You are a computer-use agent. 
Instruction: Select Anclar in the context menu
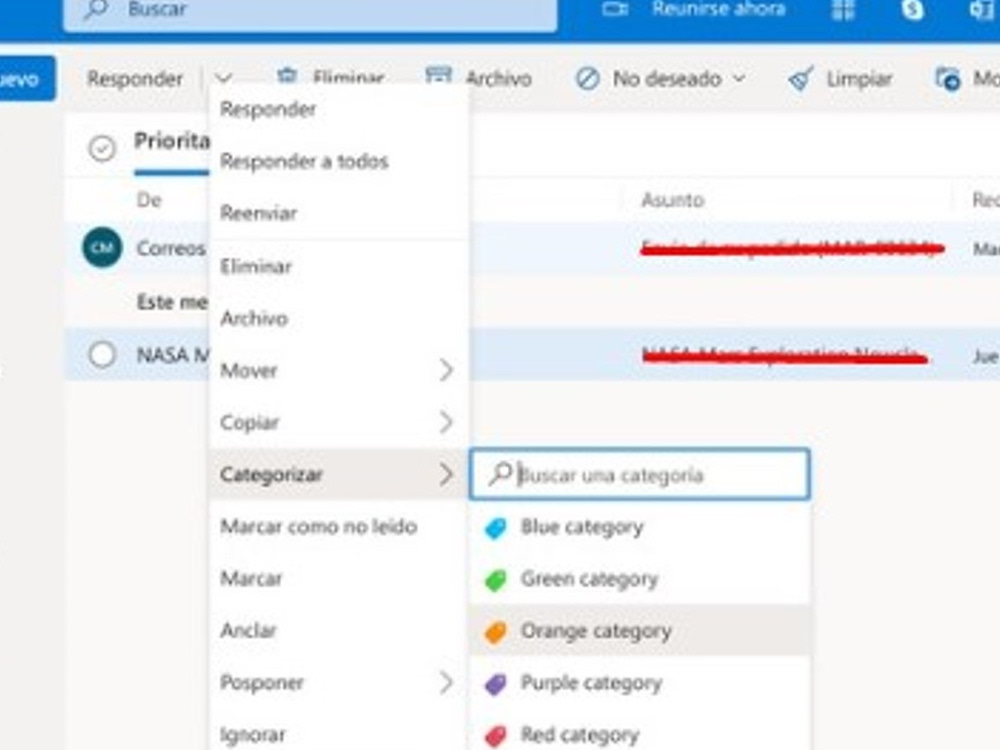pyautogui.click(x=248, y=631)
